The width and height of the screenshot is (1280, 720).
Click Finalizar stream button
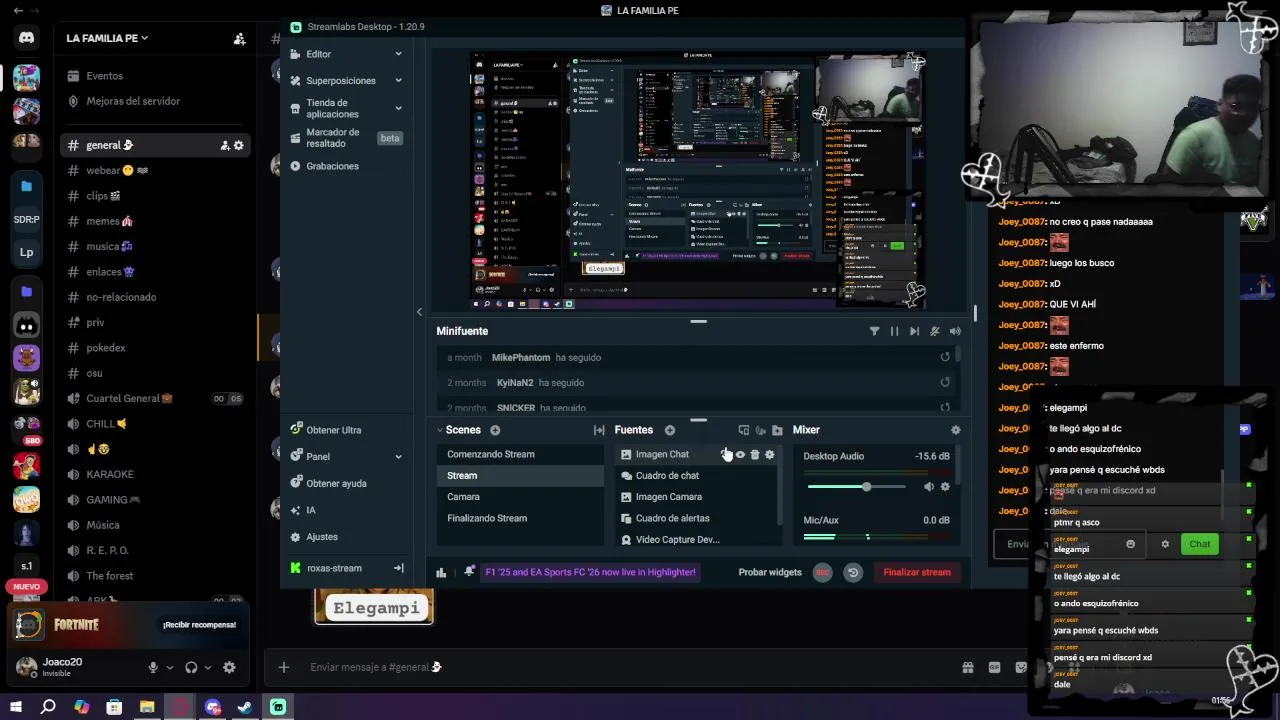[x=917, y=572]
